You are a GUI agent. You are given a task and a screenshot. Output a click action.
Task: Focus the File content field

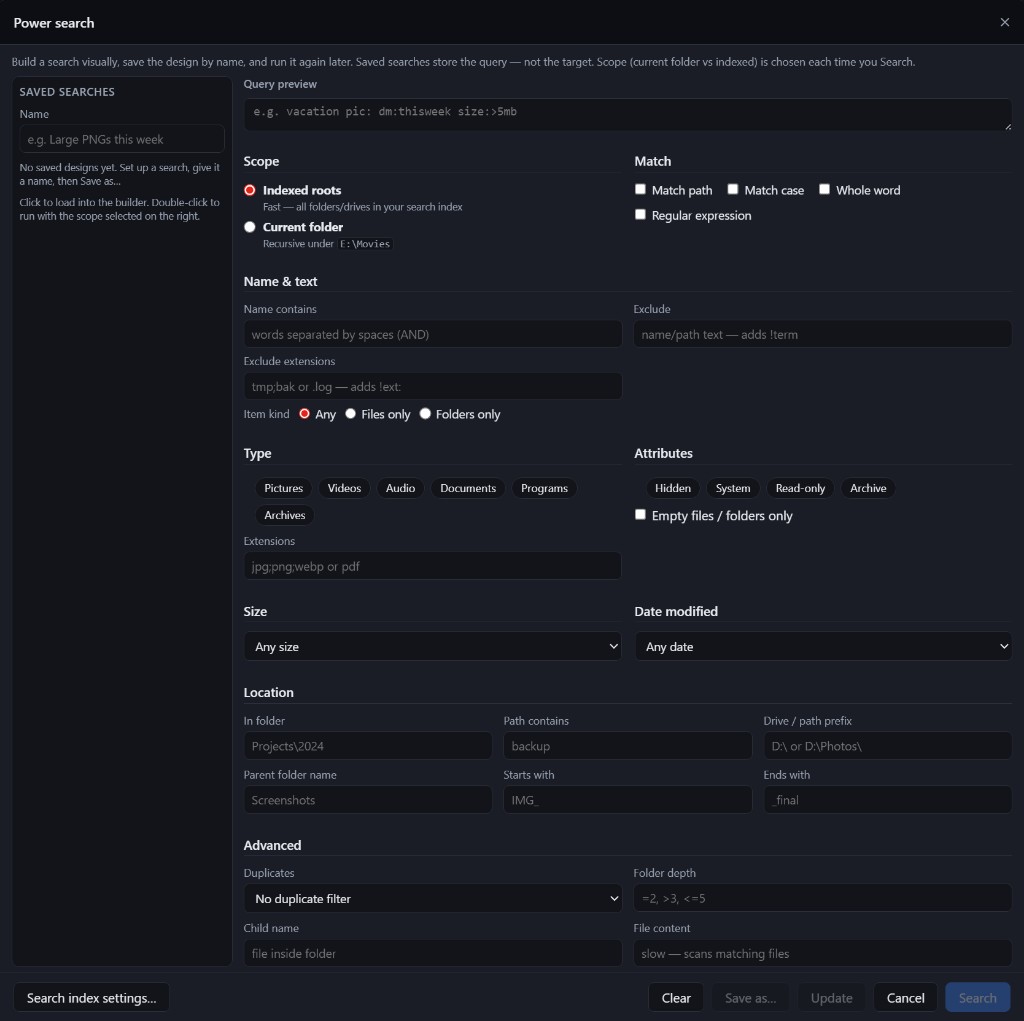pyautogui.click(x=822, y=953)
